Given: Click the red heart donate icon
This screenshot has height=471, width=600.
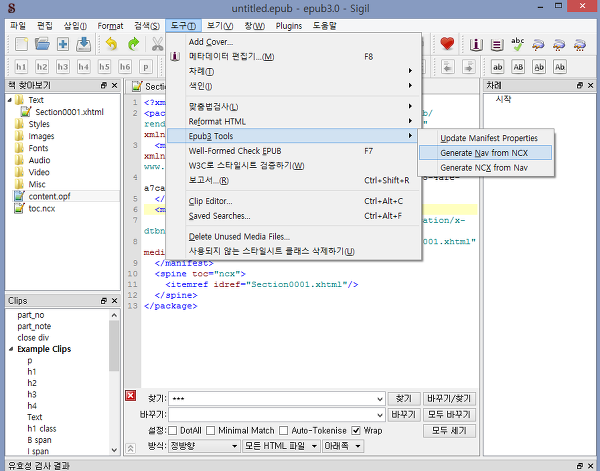Looking at the screenshot, I should pyautogui.click(x=447, y=43).
